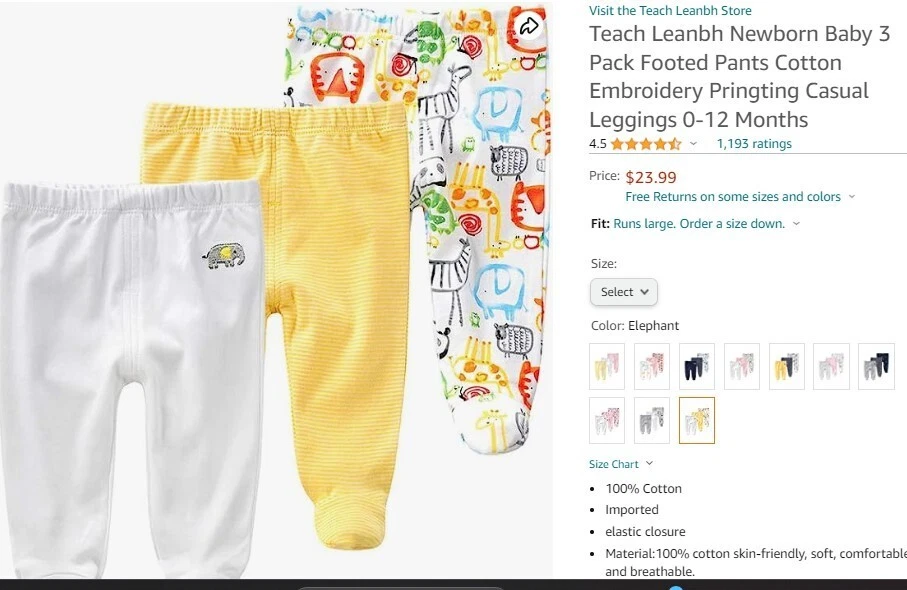The width and height of the screenshot is (907, 590).
Task: Click the selected Elephant color swatch
Action: (696, 421)
